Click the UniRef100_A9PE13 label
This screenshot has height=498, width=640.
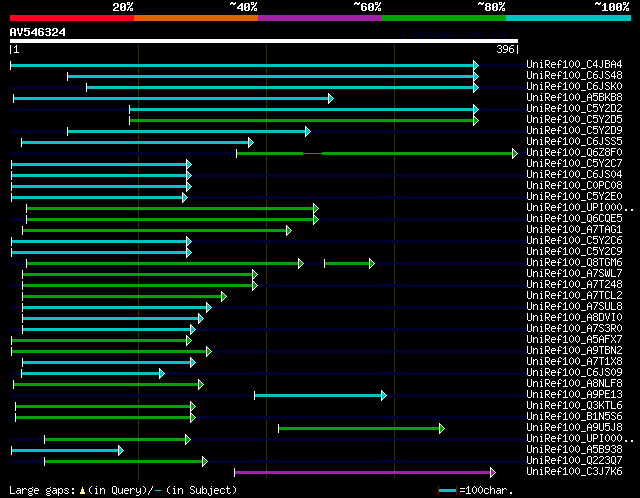tap(574, 395)
